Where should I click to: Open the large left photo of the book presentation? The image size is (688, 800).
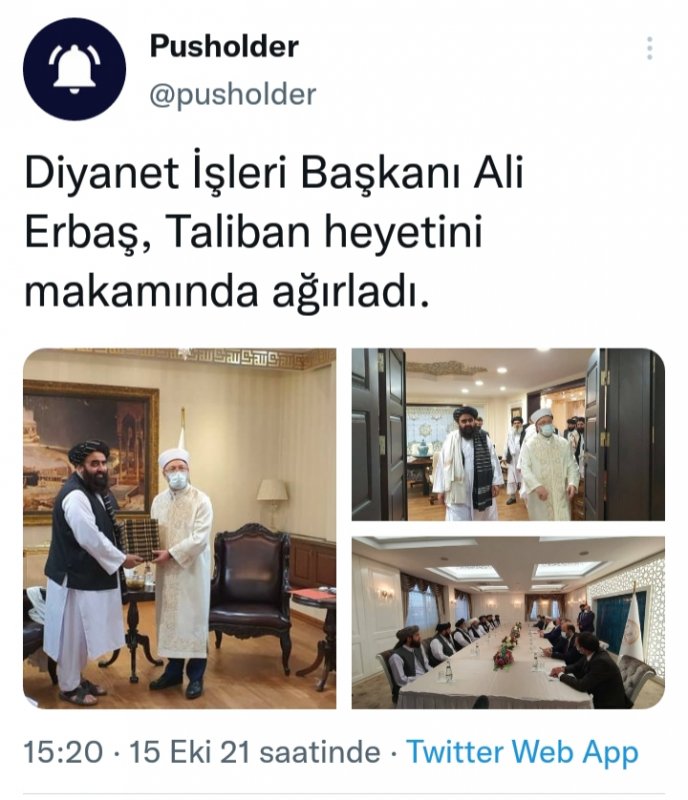(180, 529)
